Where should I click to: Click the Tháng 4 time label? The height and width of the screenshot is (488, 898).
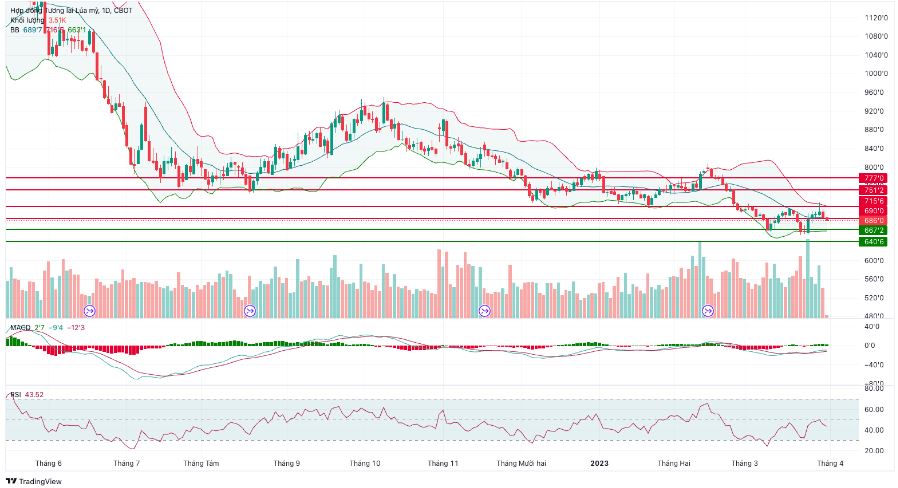click(x=830, y=463)
